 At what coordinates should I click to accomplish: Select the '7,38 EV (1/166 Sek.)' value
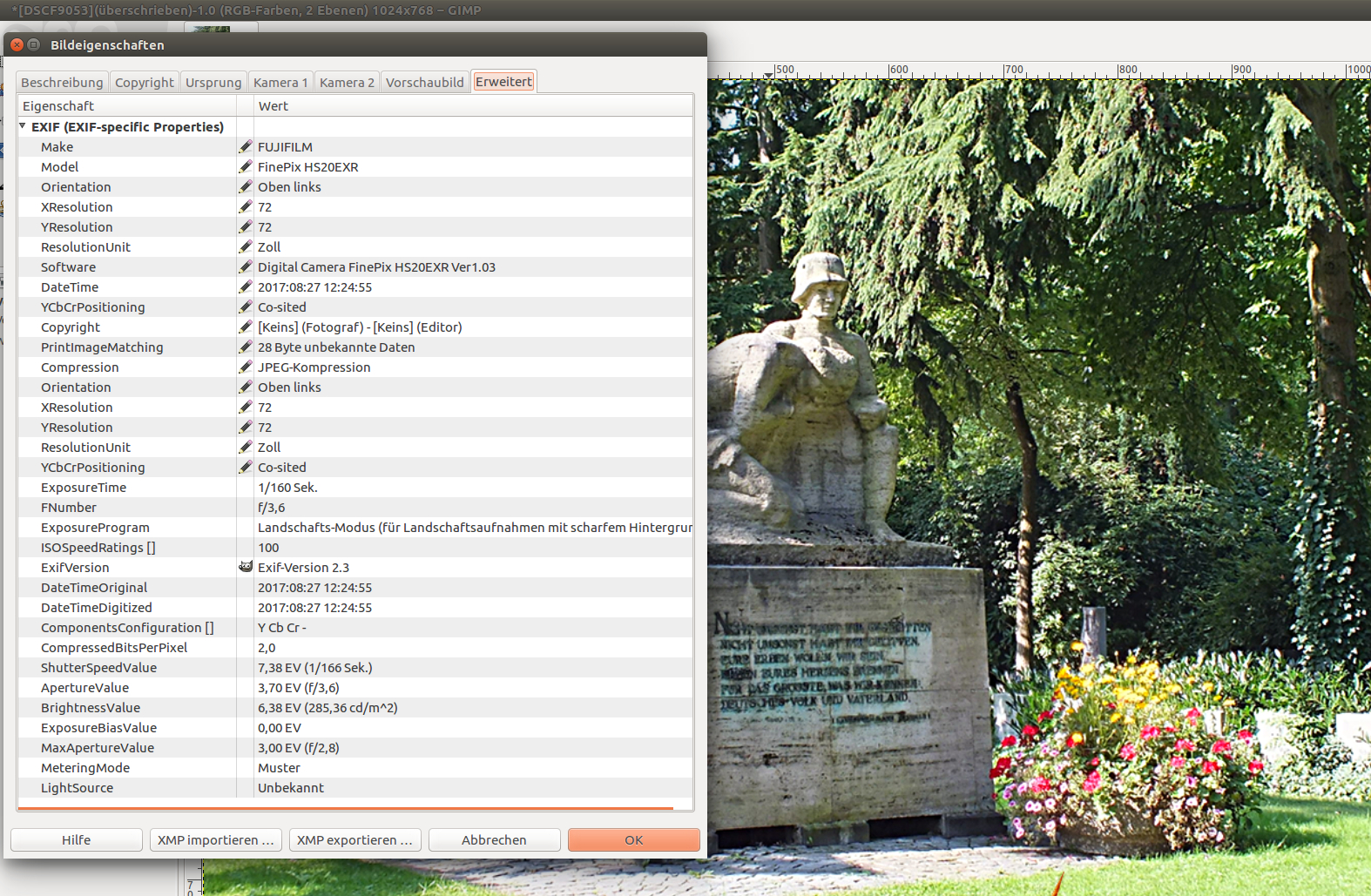[315, 667]
